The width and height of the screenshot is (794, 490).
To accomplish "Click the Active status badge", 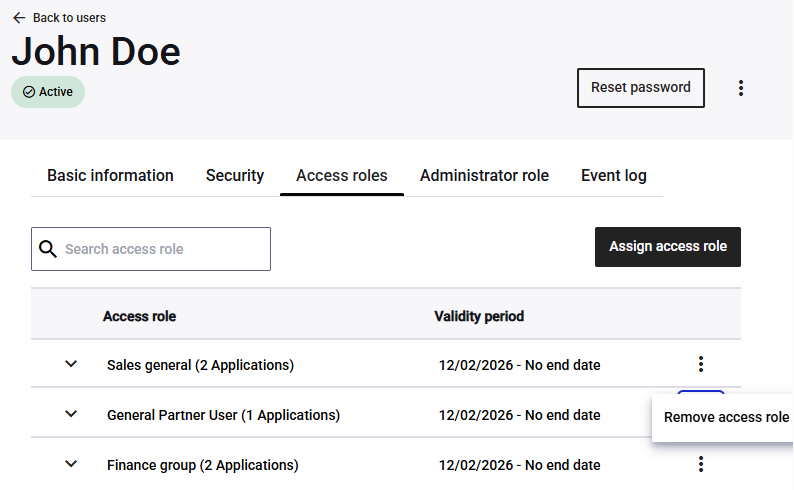I will [48, 92].
